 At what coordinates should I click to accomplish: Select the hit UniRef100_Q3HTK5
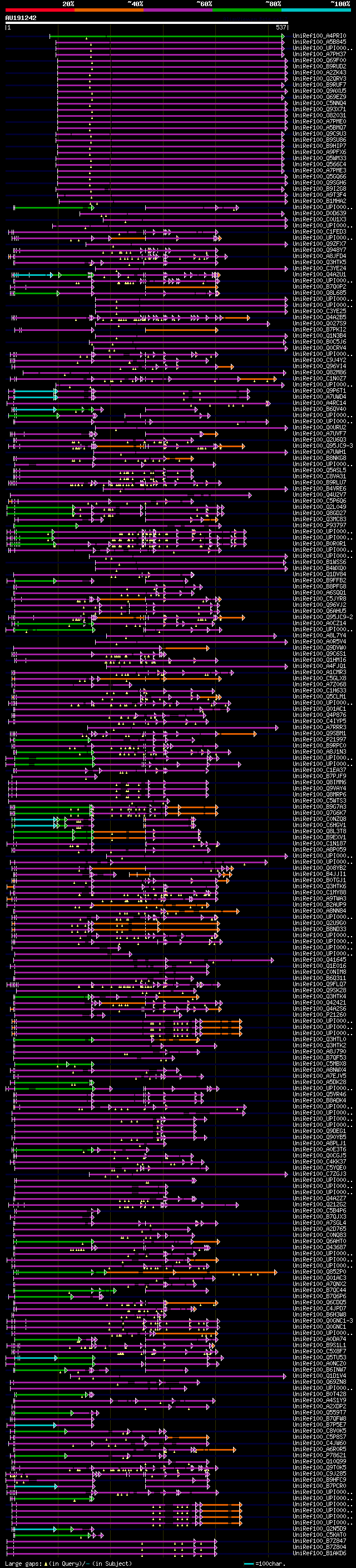coord(319,263)
